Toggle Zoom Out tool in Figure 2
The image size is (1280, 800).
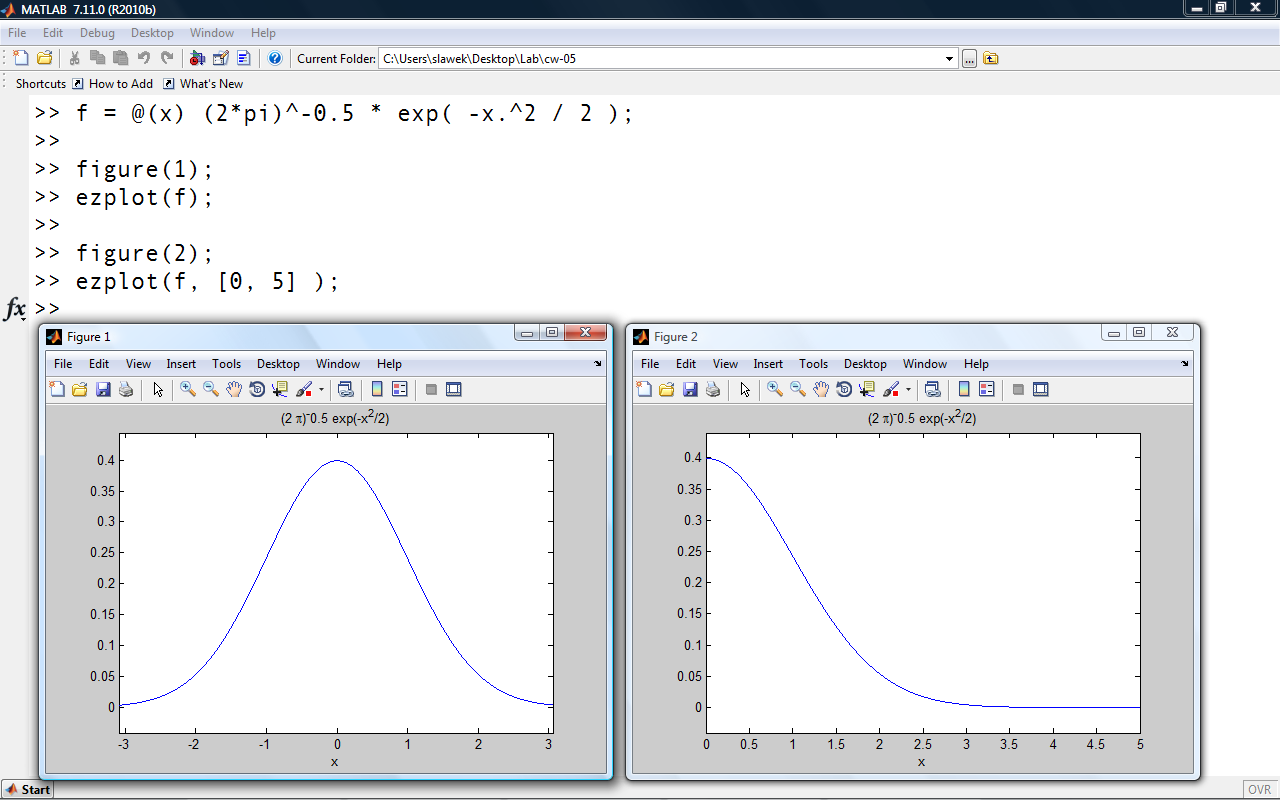(x=798, y=390)
